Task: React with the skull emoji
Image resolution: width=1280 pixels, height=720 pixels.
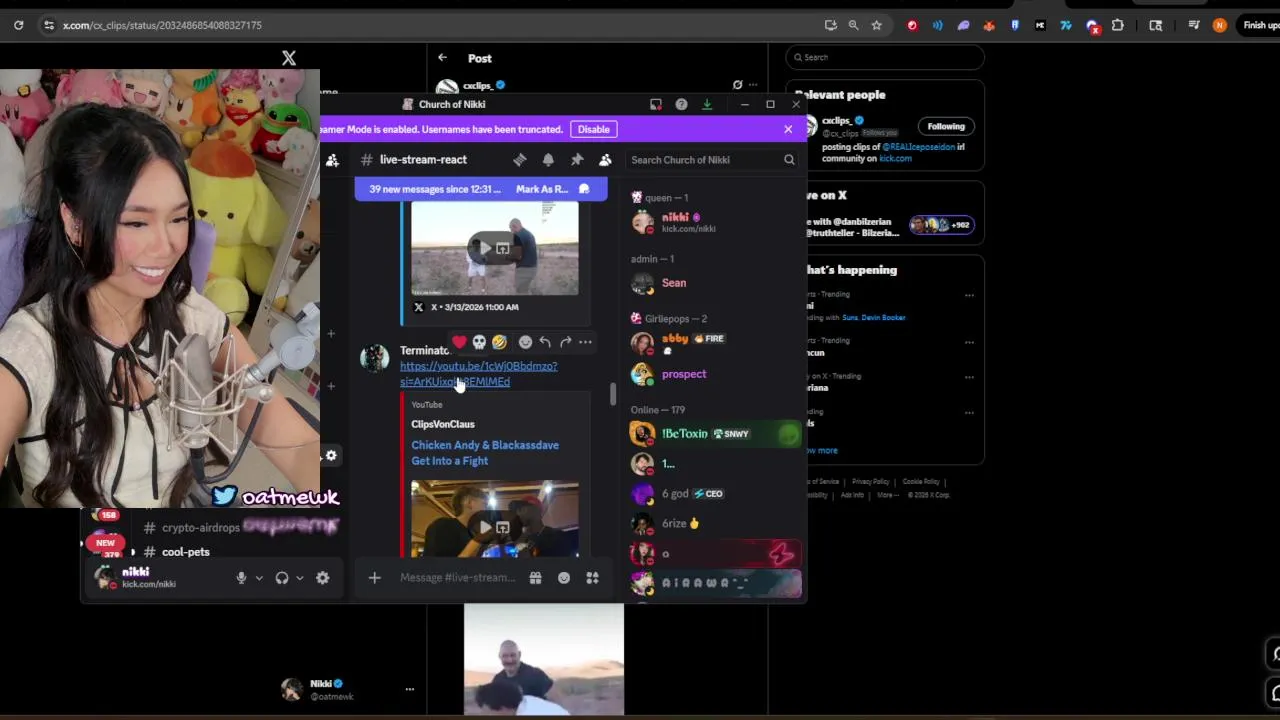Action: pyautogui.click(x=479, y=342)
